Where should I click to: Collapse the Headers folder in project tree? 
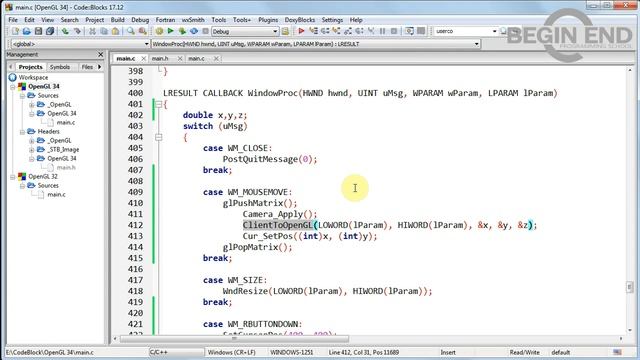pos(22,131)
